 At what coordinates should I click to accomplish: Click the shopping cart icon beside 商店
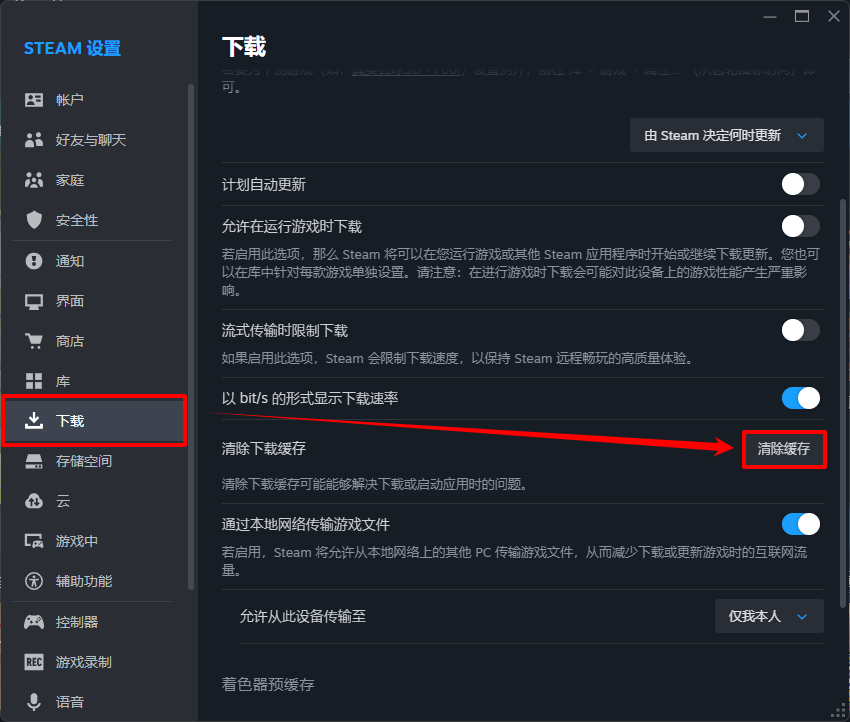(34, 341)
